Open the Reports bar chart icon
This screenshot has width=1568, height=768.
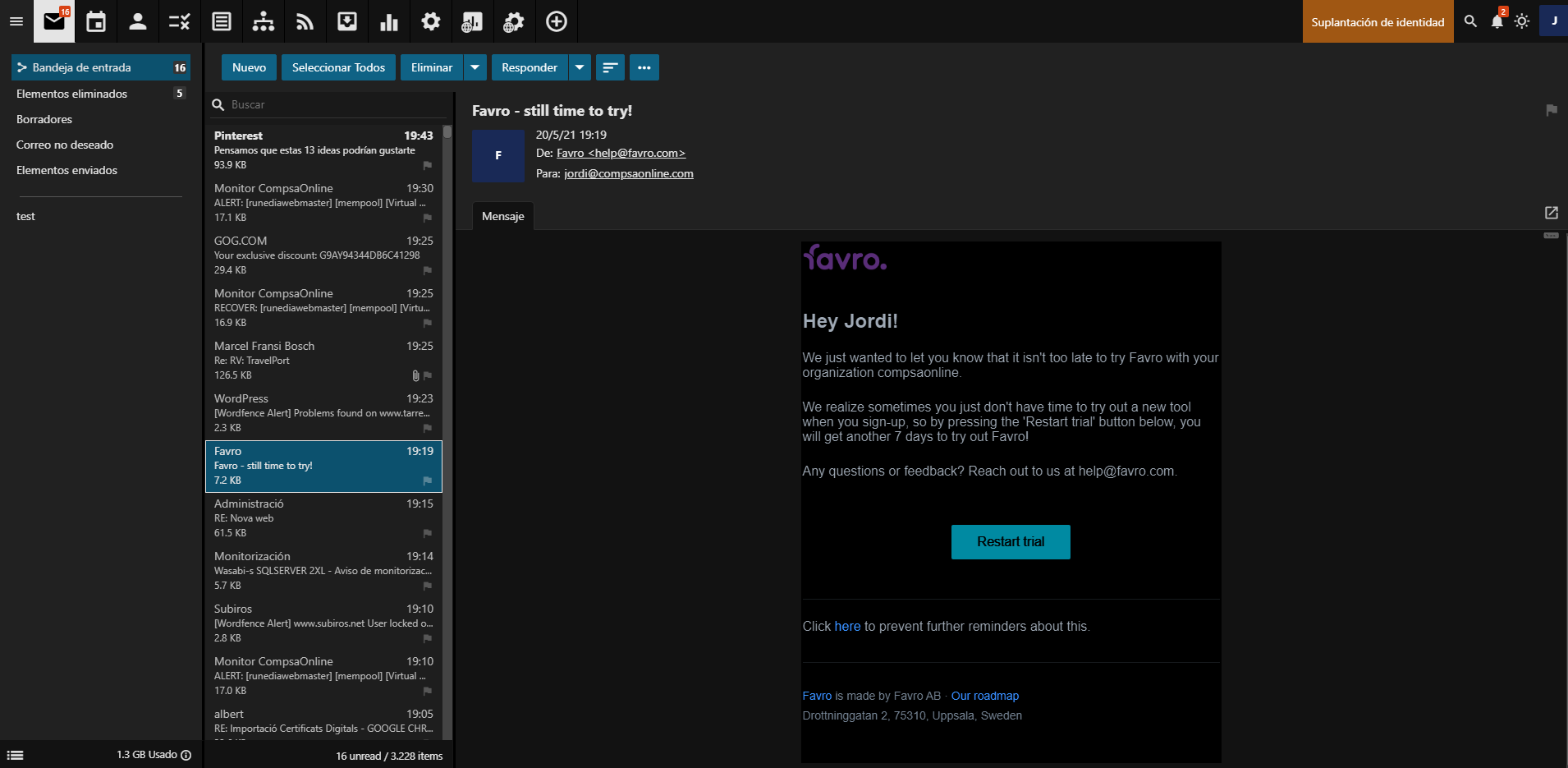point(389,21)
